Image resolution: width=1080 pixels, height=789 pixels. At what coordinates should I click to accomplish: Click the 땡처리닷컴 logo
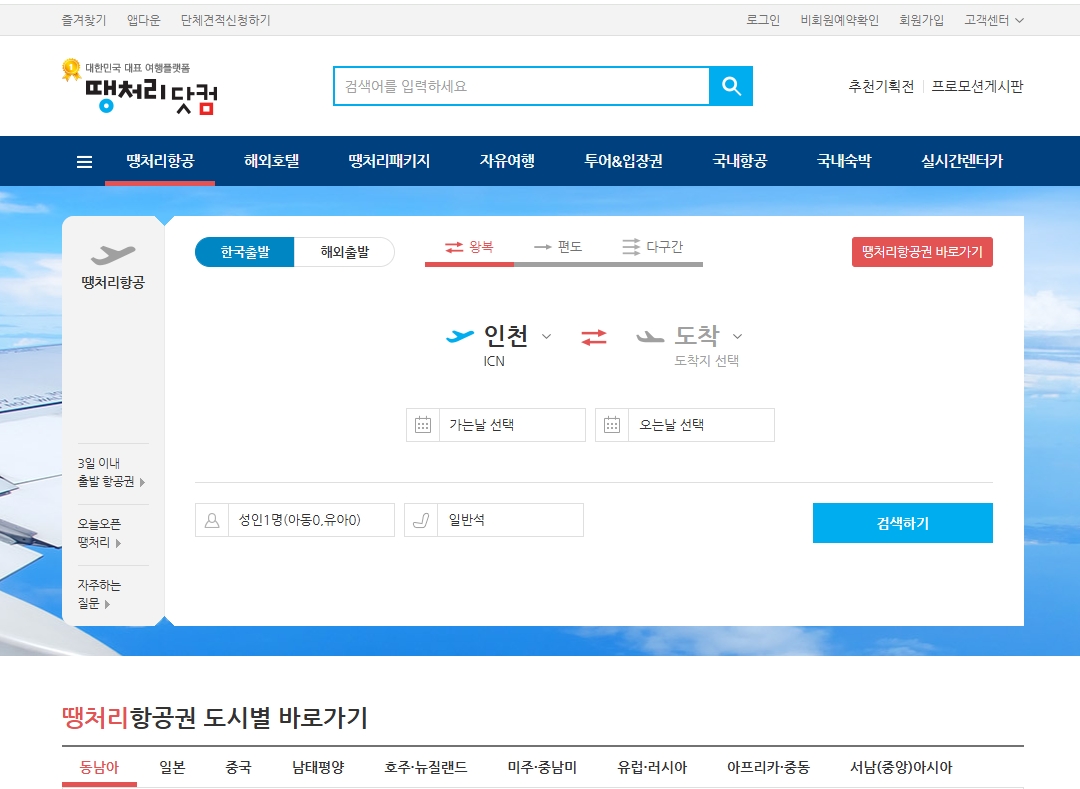coord(141,87)
